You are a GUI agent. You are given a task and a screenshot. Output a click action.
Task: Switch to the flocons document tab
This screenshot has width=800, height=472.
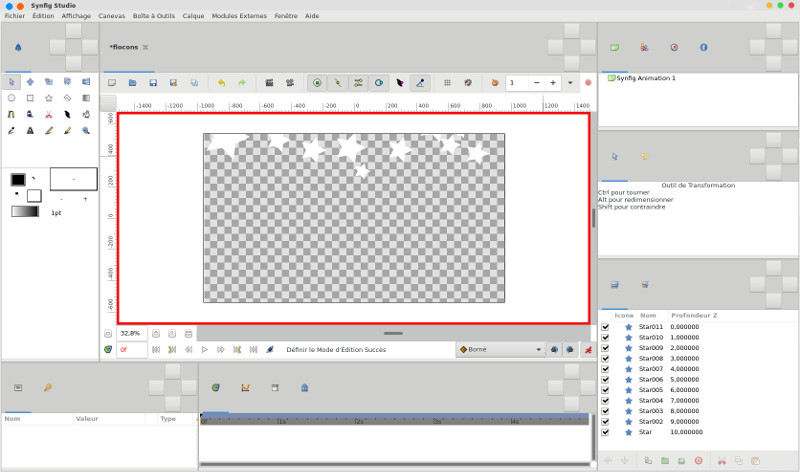click(x=124, y=47)
